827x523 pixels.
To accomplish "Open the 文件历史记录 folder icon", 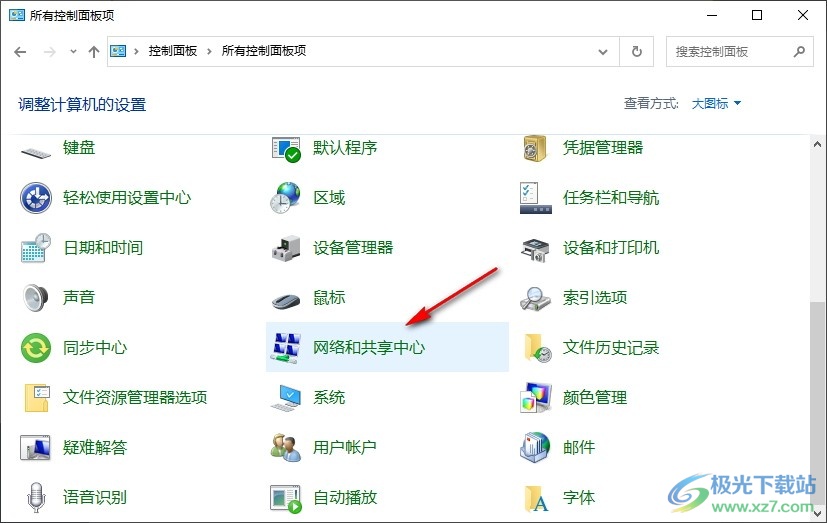I will click(x=537, y=347).
